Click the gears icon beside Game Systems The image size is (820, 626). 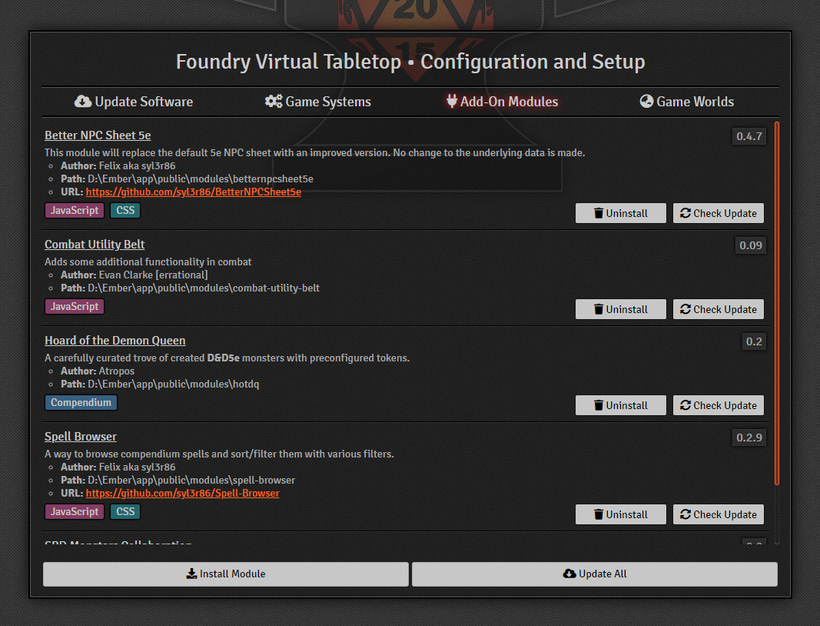pos(273,101)
